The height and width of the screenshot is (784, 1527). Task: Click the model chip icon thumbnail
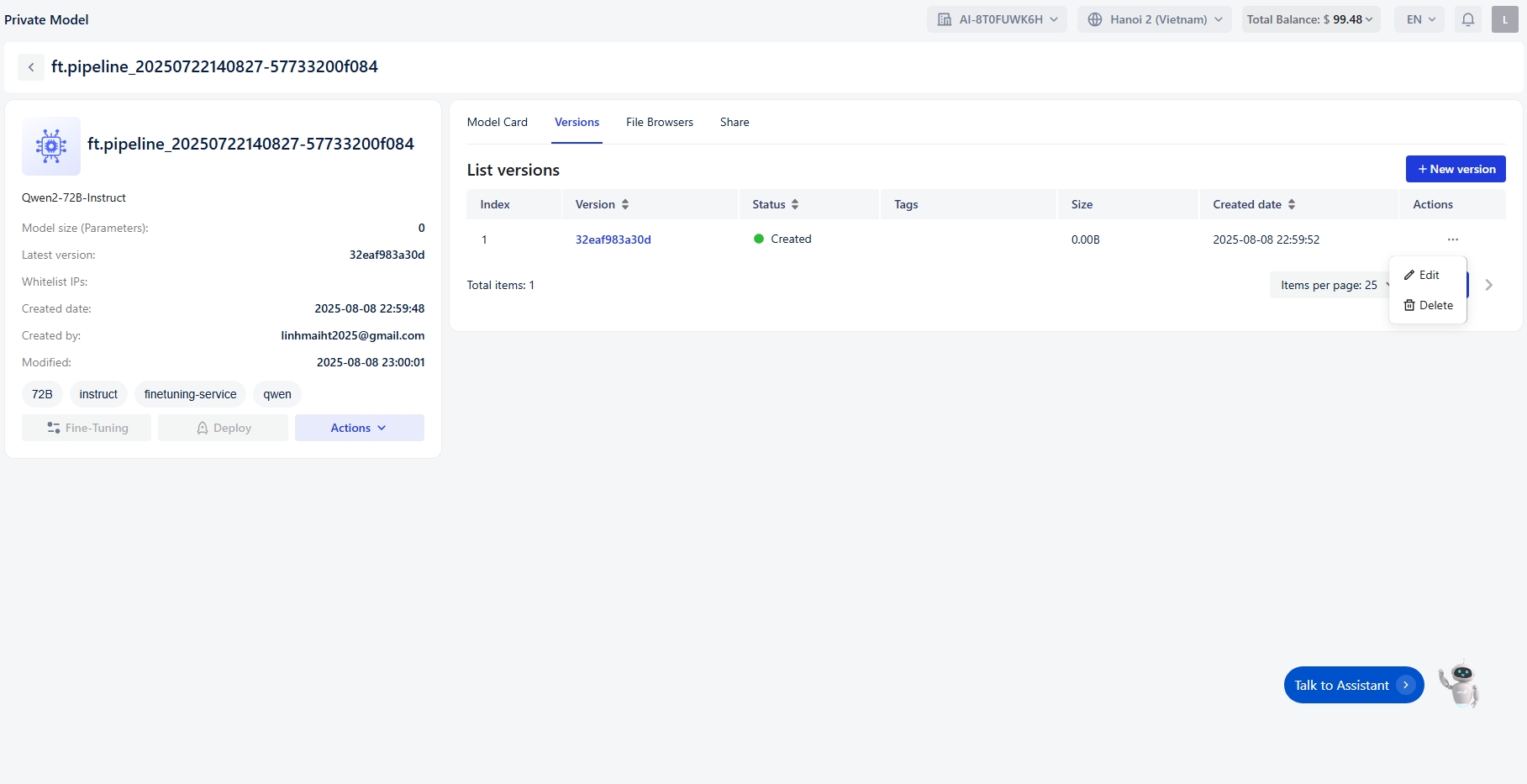(51, 146)
